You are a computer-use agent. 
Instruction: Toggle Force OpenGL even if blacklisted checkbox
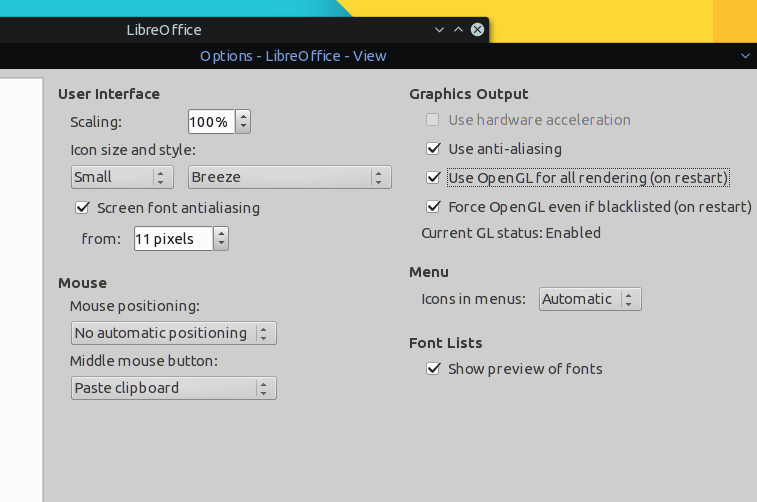[434, 207]
